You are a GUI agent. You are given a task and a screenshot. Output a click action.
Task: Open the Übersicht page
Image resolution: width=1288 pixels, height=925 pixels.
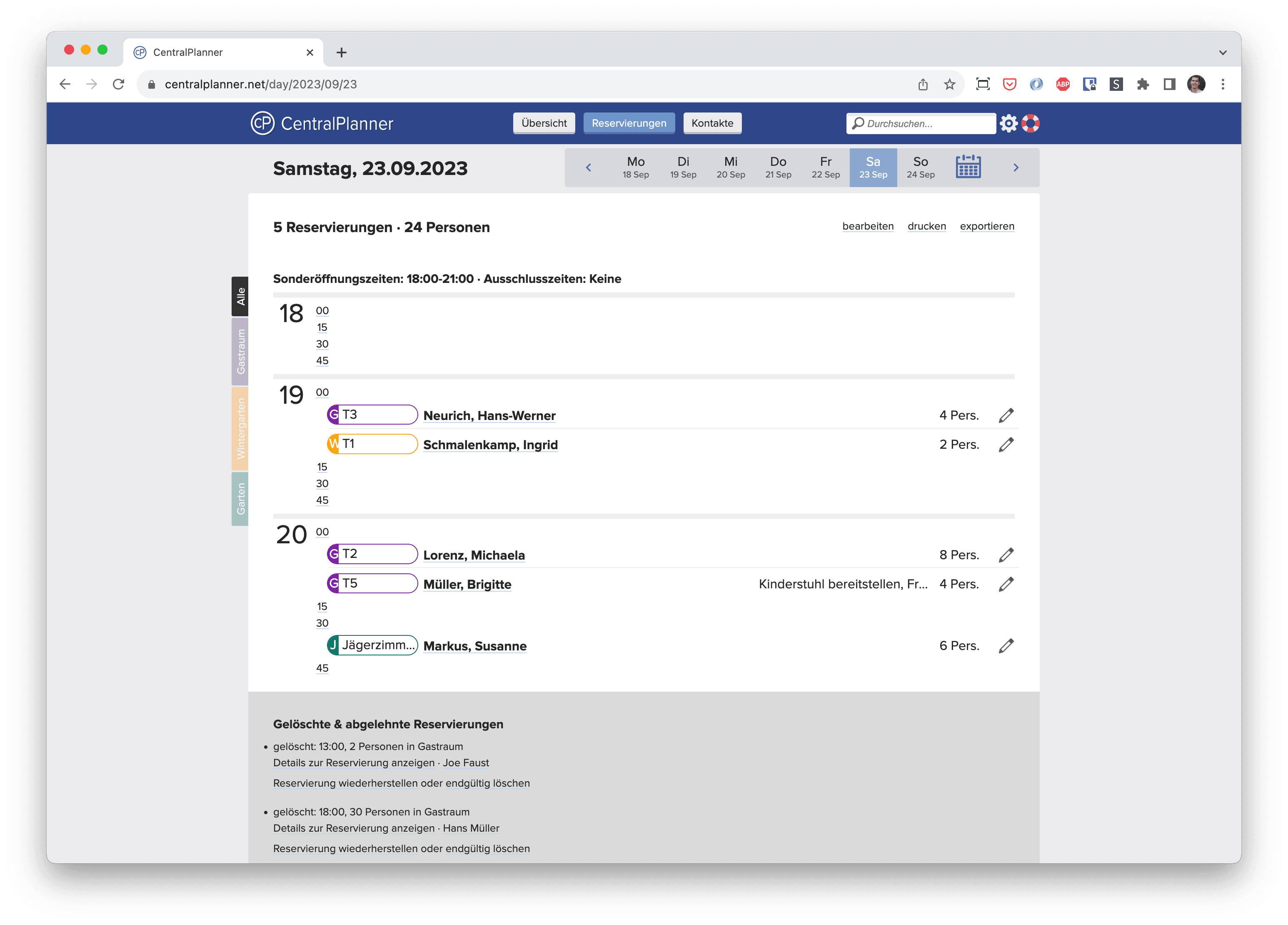point(544,123)
